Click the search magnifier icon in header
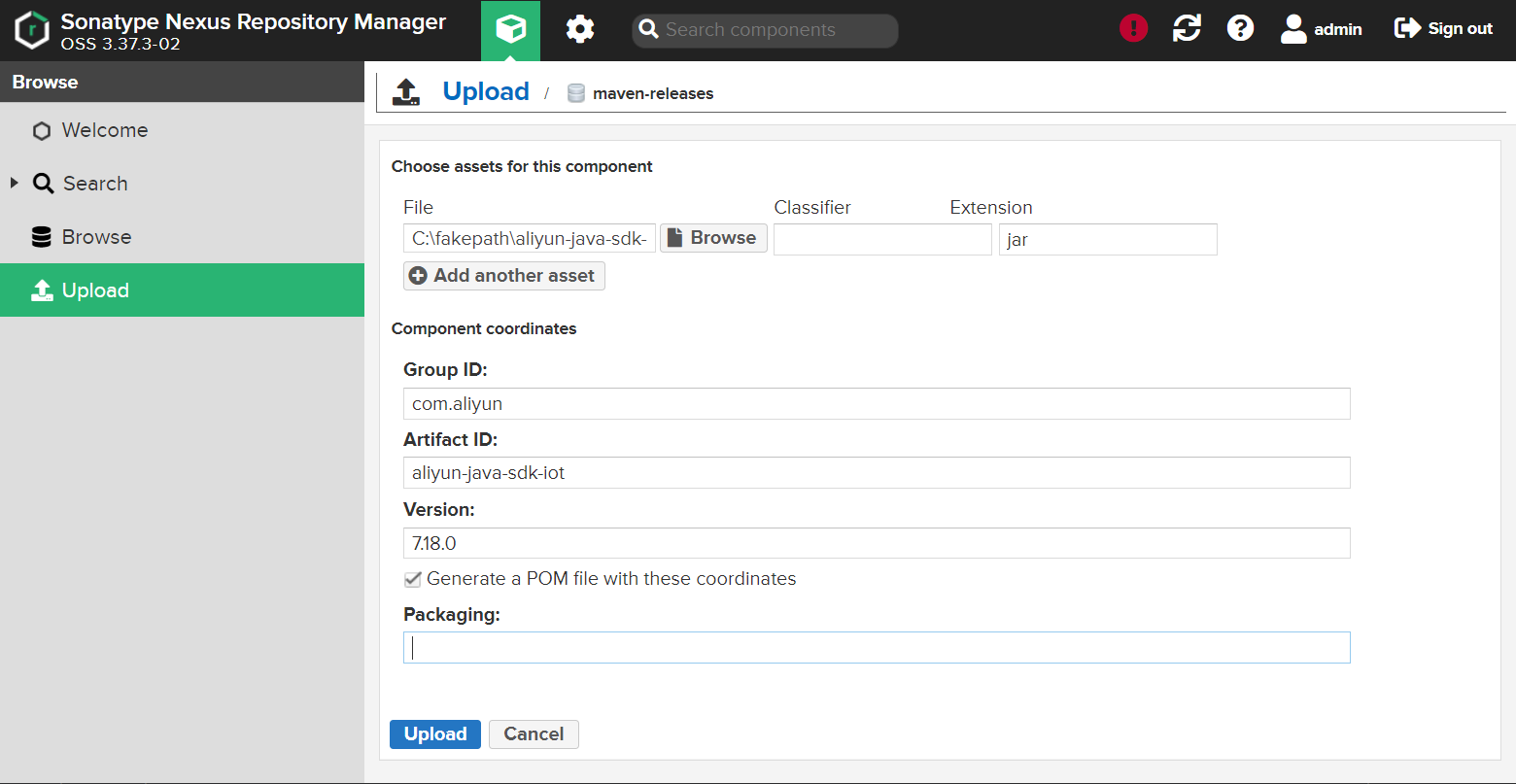 pyautogui.click(x=648, y=30)
